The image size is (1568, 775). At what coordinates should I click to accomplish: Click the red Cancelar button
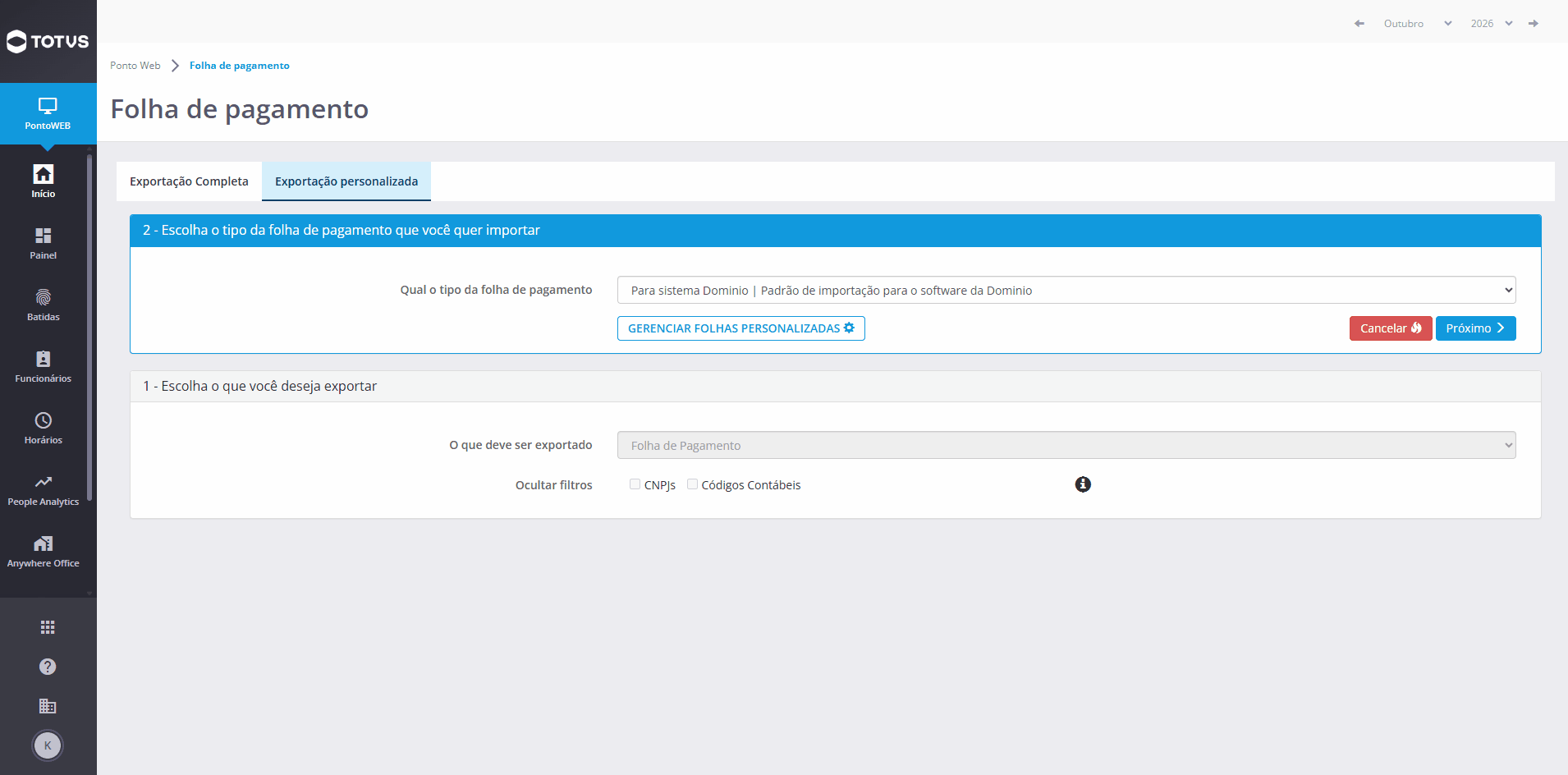1391,328
